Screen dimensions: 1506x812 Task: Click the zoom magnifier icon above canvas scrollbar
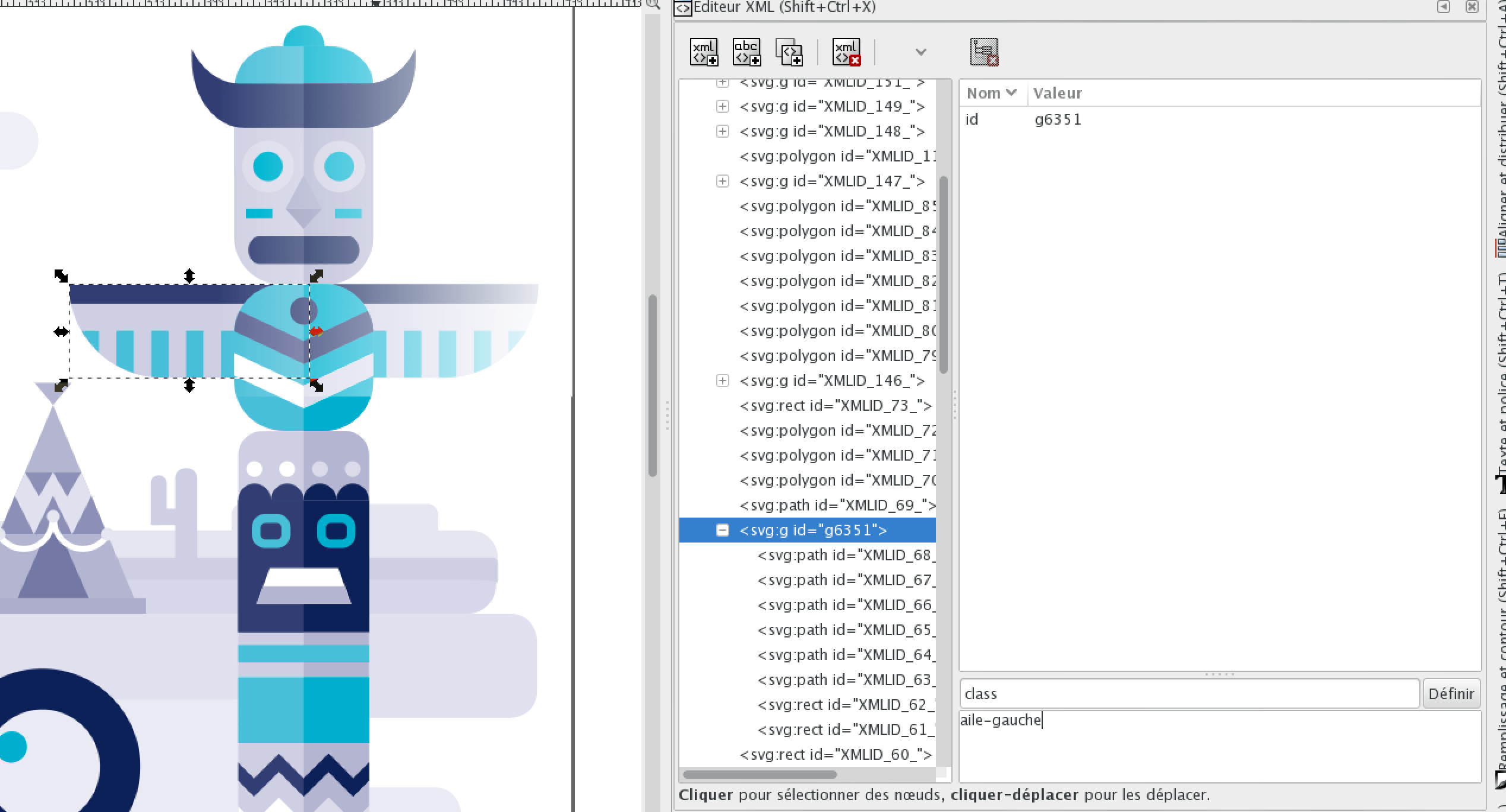tap(653, 5)
